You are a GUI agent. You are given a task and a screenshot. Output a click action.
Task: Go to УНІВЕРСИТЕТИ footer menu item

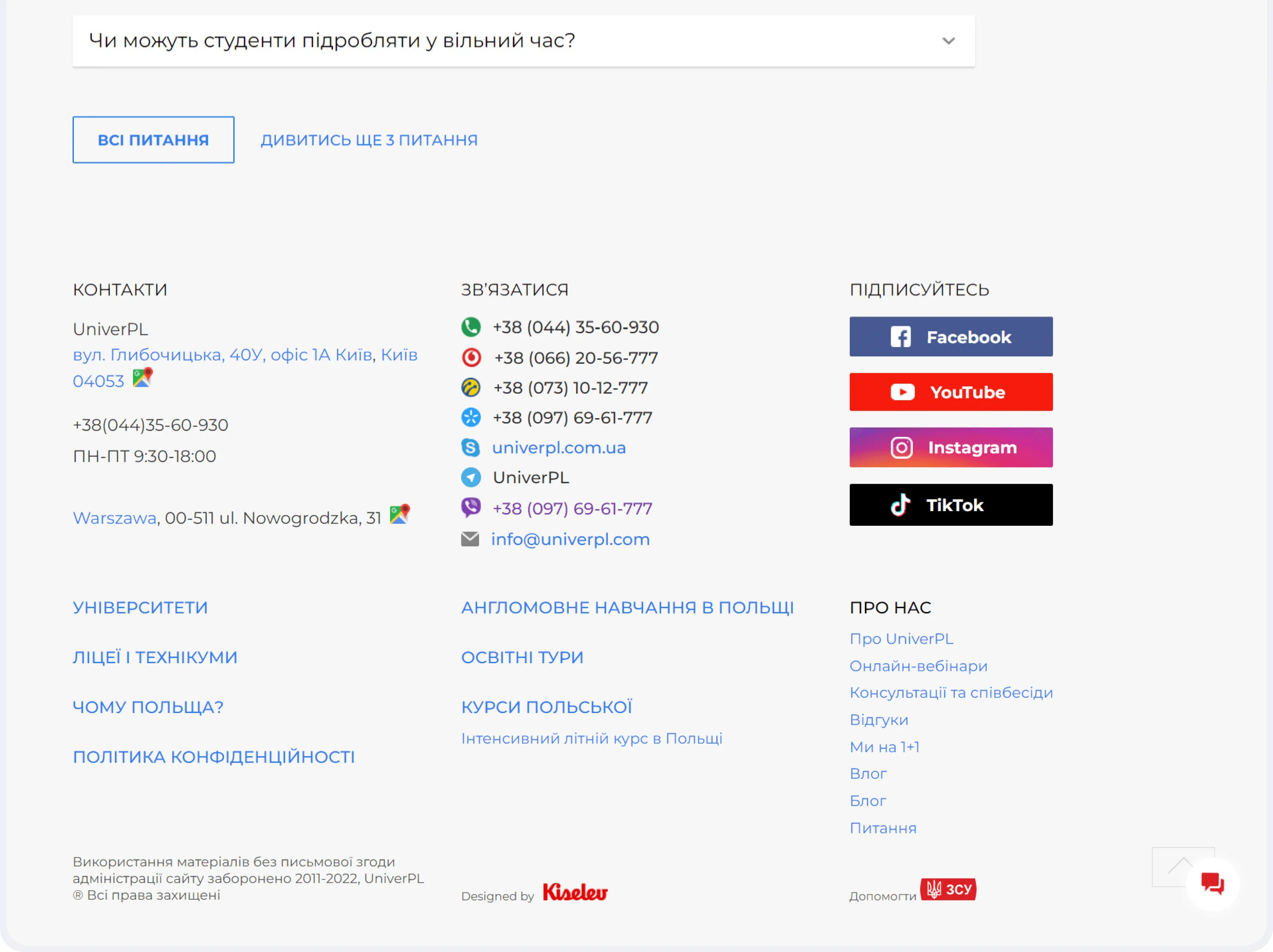tap(140, 607)
